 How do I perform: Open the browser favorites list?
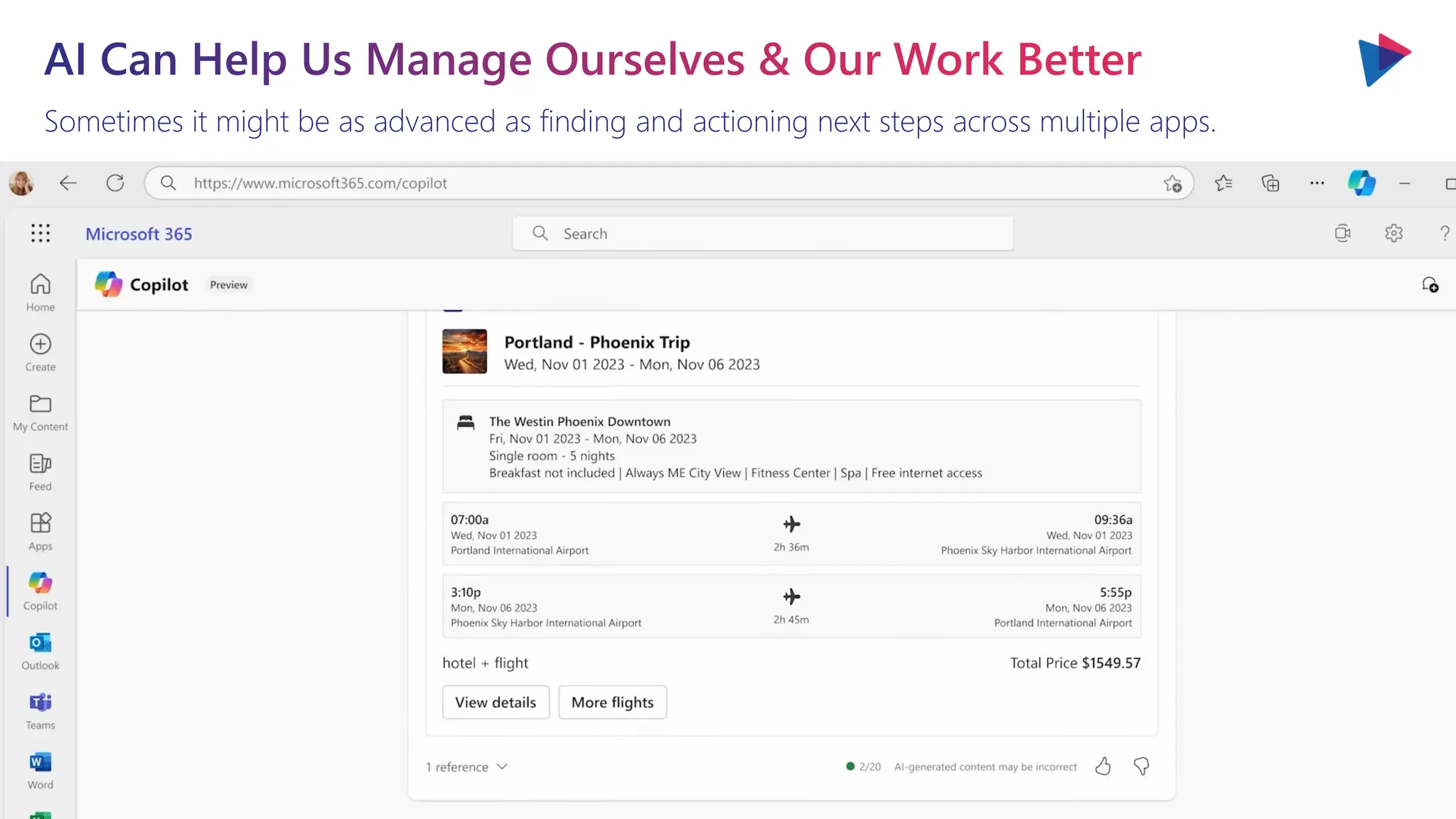click(x=1224, y=183)
